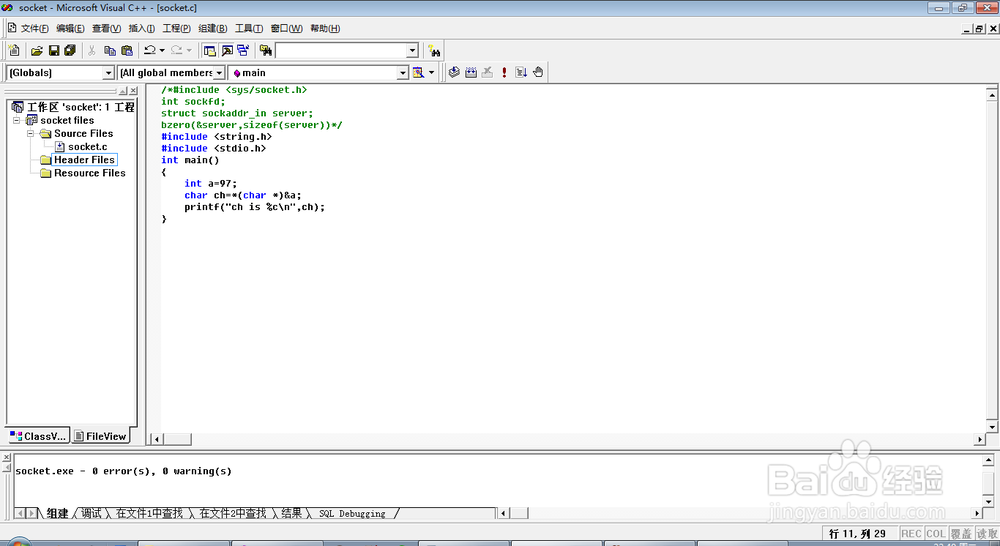Open the WizardBar actions dropdown arrow

pyautogui.click(x=431, y=72)
